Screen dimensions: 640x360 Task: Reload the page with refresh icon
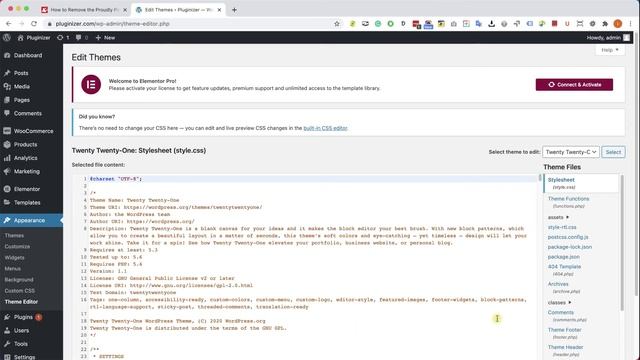click(x=34, y=24)
